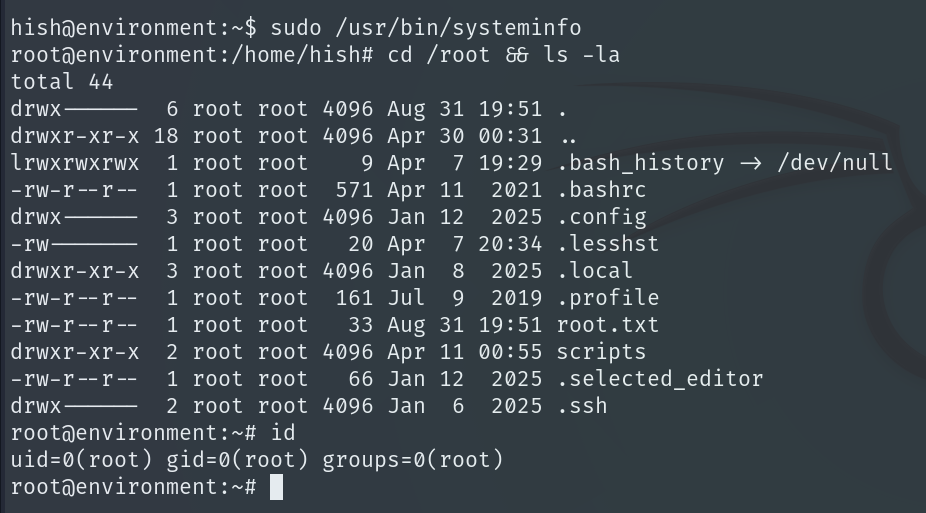Click the .ssh directory name

point(582,406)
